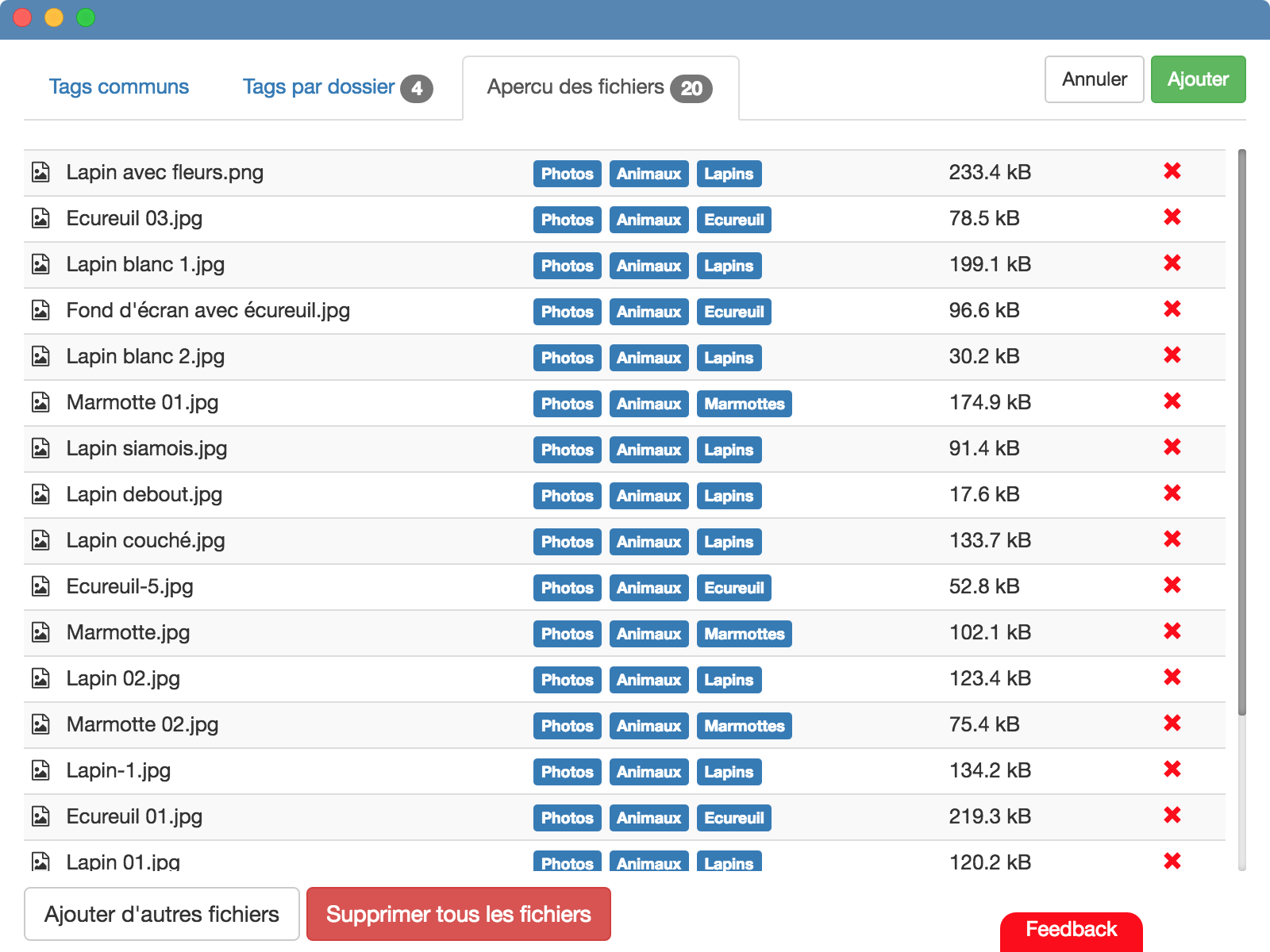Click the green "Ajouter" button
Screen dimensions: 1270x952
point(1198,79)
